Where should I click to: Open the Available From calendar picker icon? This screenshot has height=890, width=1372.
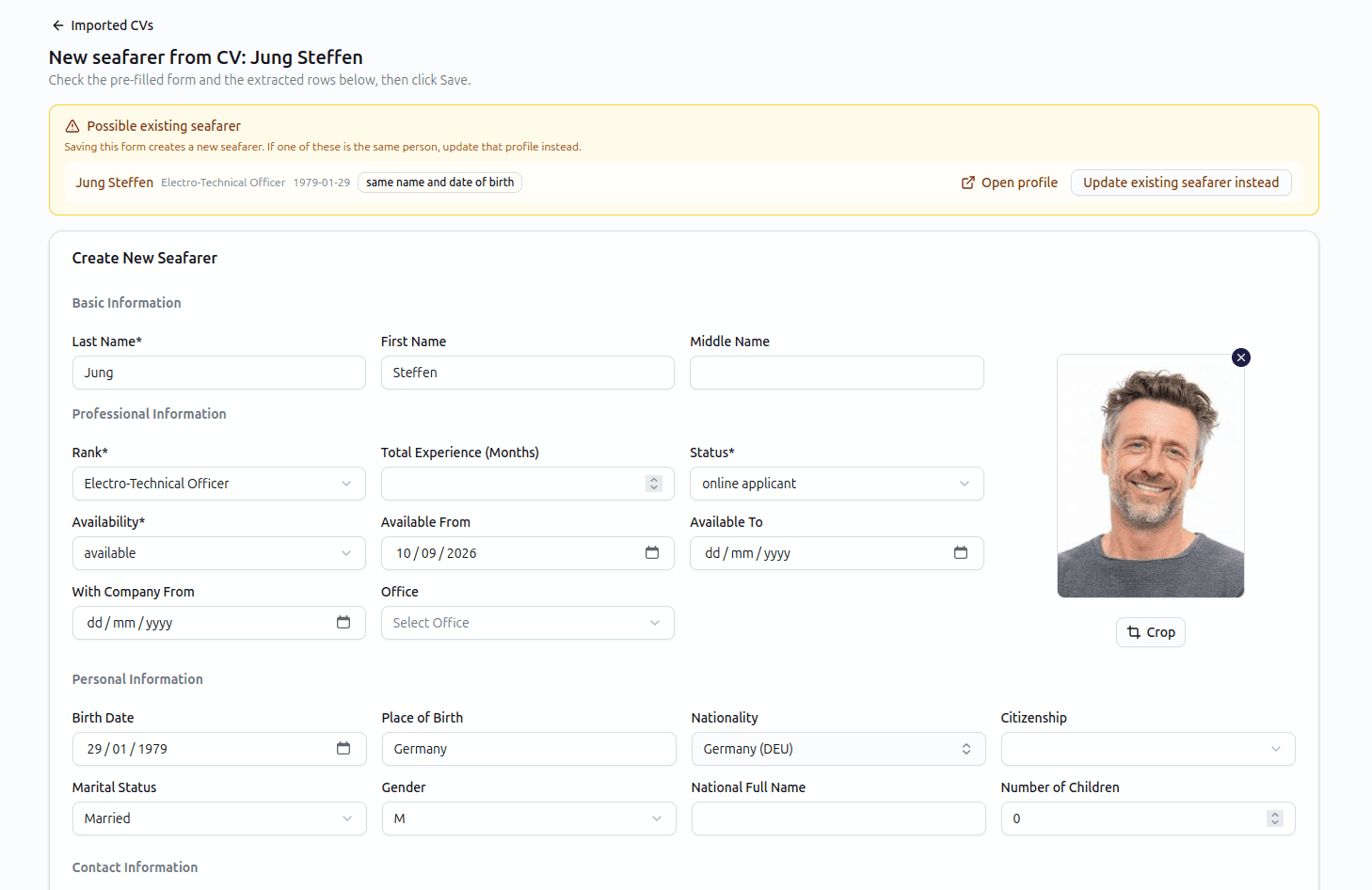652,552
